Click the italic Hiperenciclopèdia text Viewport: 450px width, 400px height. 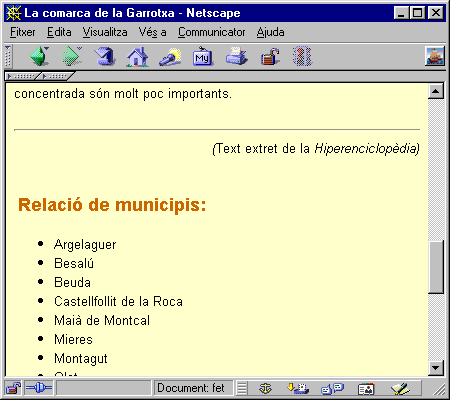(x=366, y=149)
